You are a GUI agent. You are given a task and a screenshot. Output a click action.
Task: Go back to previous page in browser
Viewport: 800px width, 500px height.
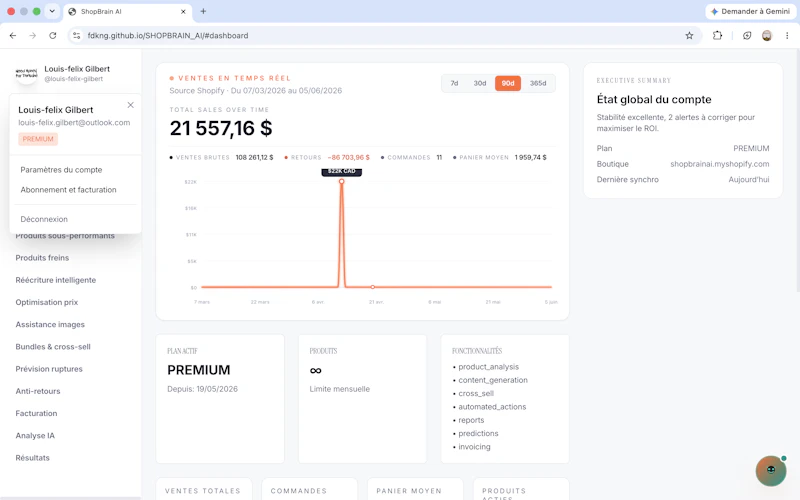point(13,36)
